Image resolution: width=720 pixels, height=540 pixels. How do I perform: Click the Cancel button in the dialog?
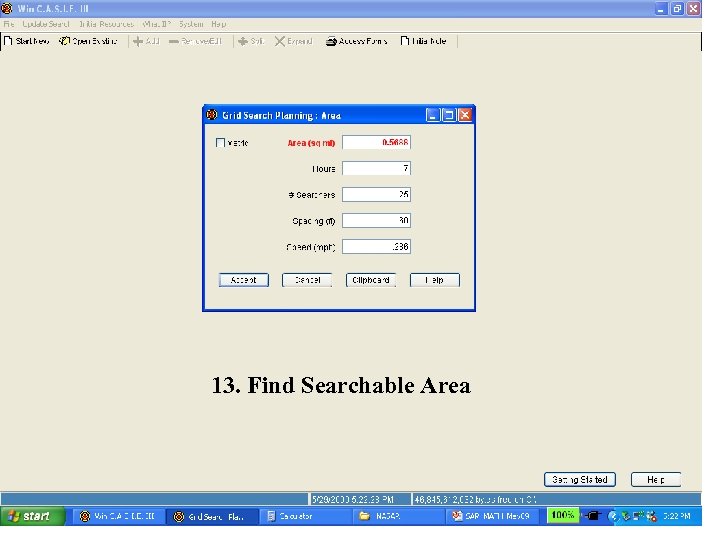click(x=307, y=280)
